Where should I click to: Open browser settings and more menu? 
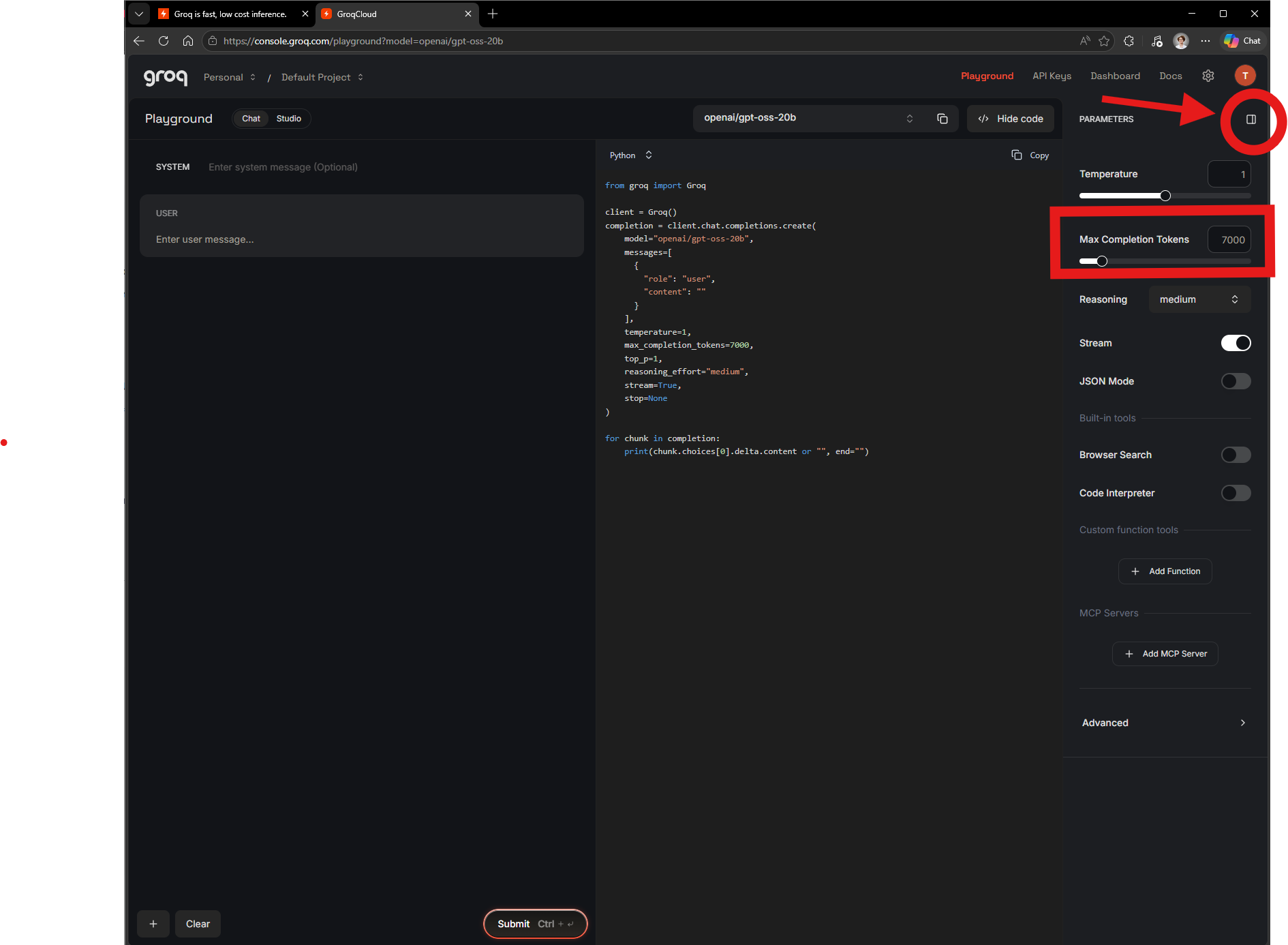[x=1206, y=41]
